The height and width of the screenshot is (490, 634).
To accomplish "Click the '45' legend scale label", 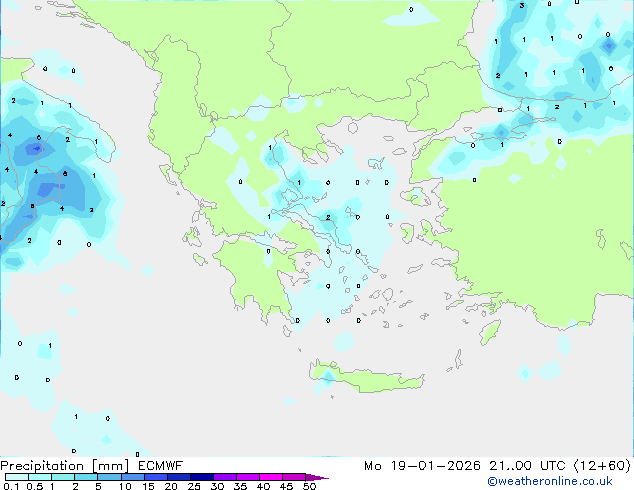I will (x=286, y=486).
